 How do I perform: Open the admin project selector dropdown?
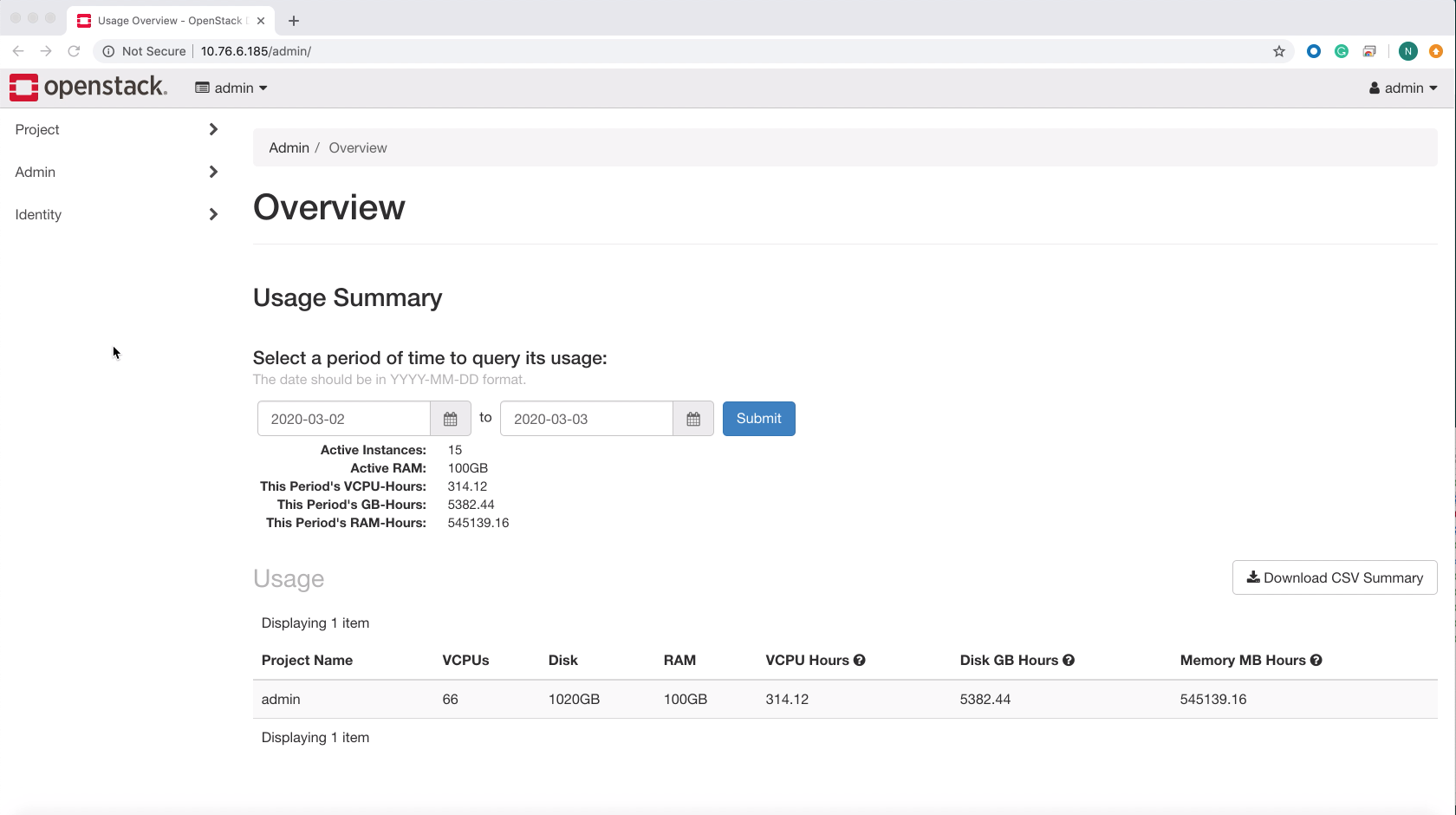(231, 88)
